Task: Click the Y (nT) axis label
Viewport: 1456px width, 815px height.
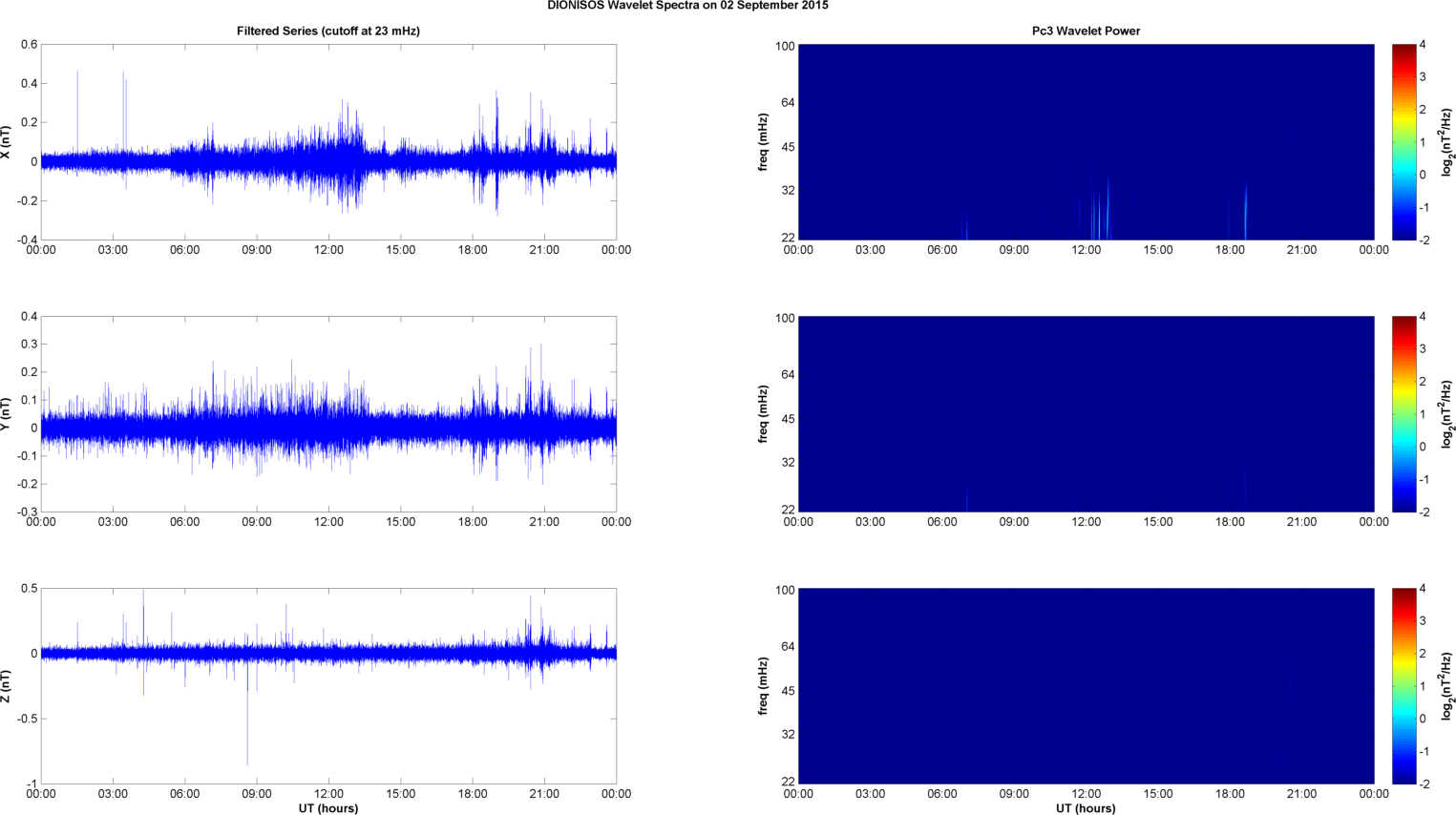Action: click(6, 414)
